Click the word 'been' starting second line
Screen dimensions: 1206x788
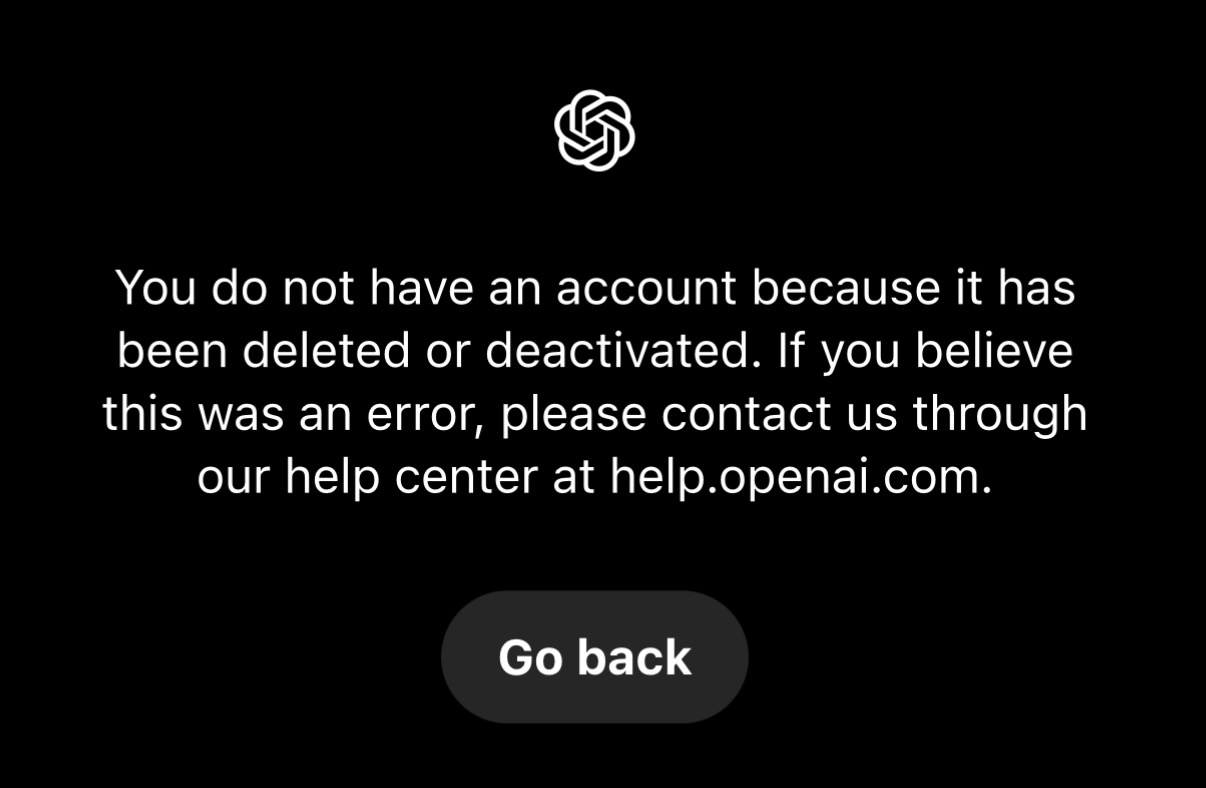[x=173, y=351]
